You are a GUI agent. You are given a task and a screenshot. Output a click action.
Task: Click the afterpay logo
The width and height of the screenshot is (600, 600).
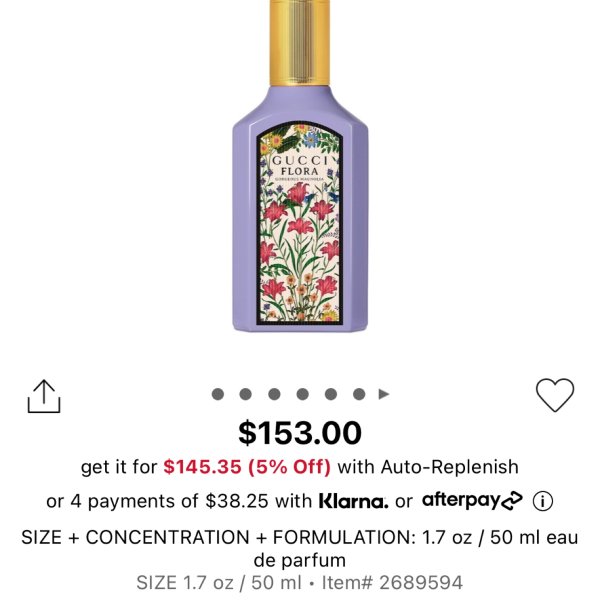(472, 501)
